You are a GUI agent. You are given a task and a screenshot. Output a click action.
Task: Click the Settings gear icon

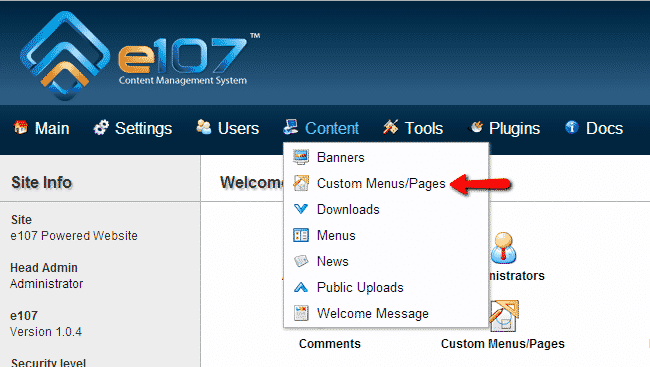click(x=101, y=128)
